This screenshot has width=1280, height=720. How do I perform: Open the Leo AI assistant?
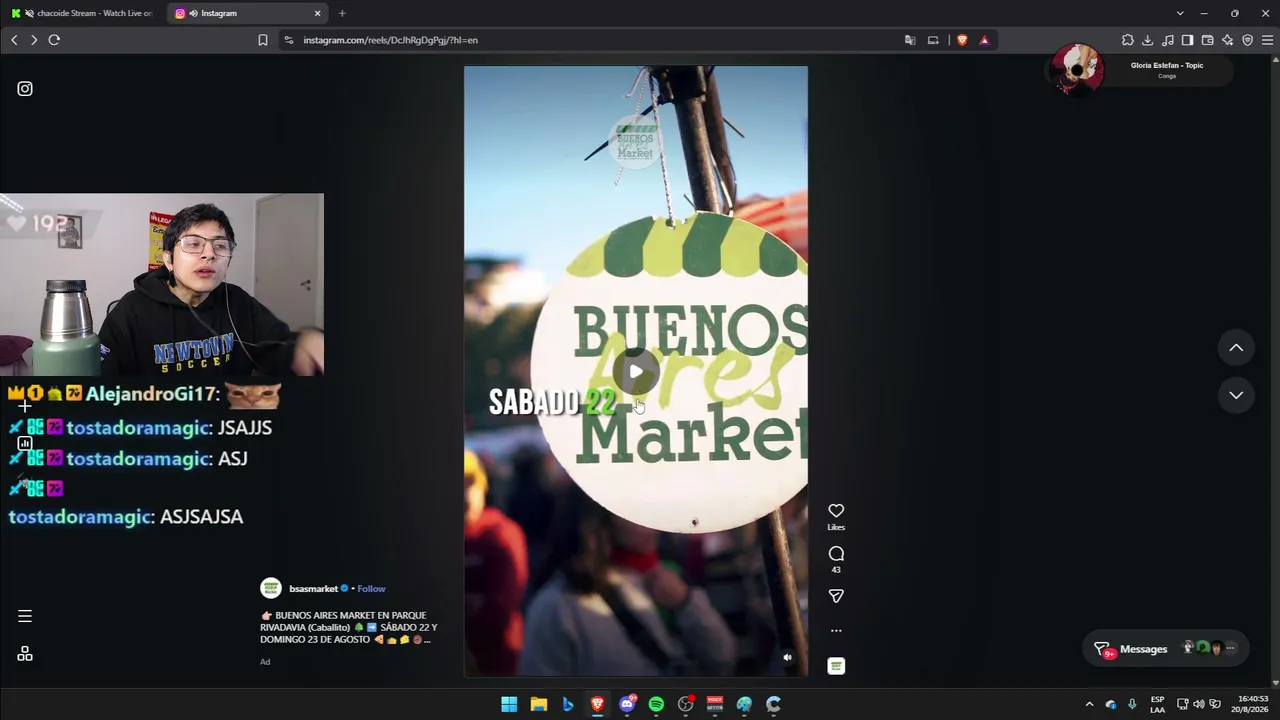coord(1228,40)
